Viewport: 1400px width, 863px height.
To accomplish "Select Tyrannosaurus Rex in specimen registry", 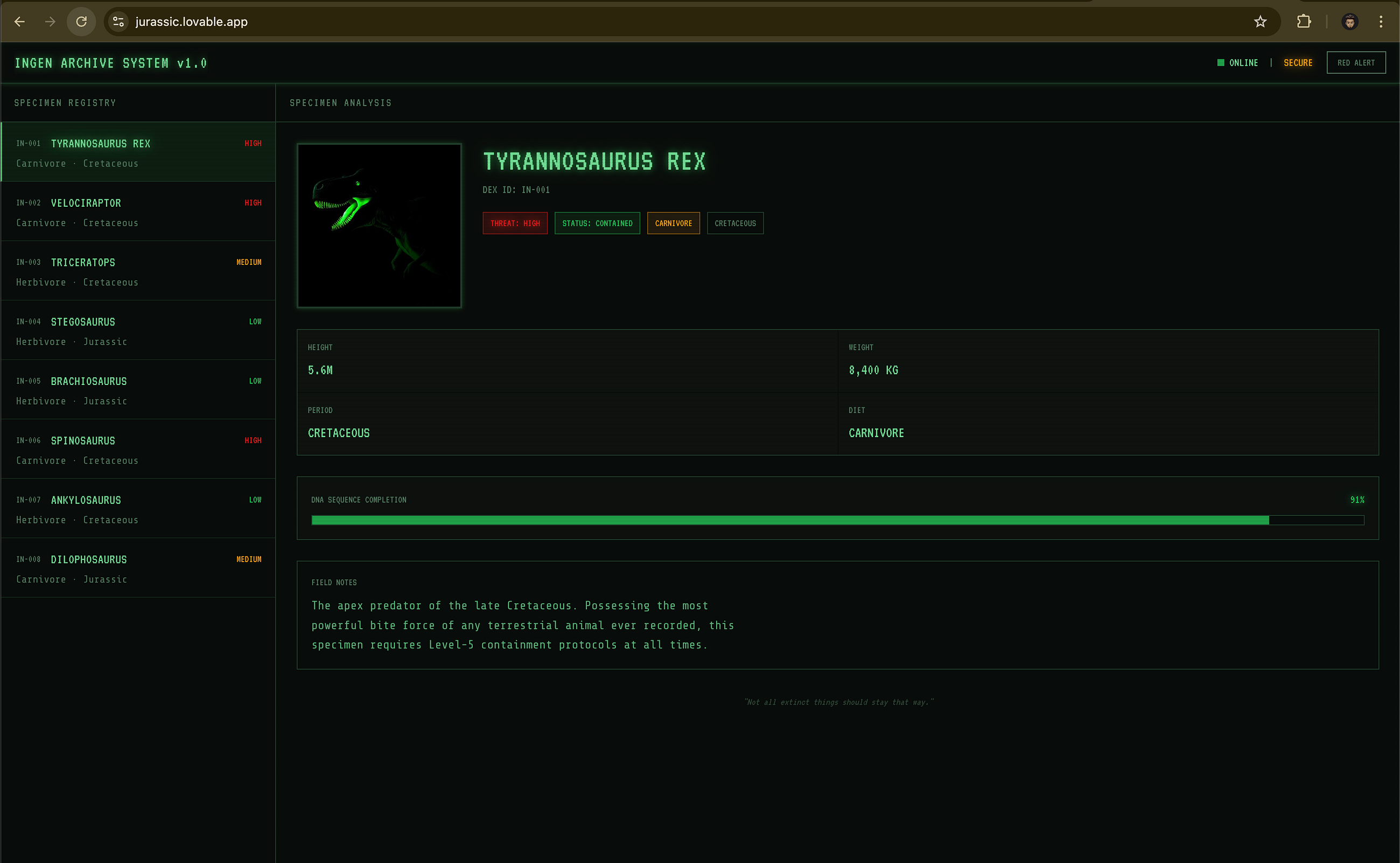I will [x=138, y=152].
